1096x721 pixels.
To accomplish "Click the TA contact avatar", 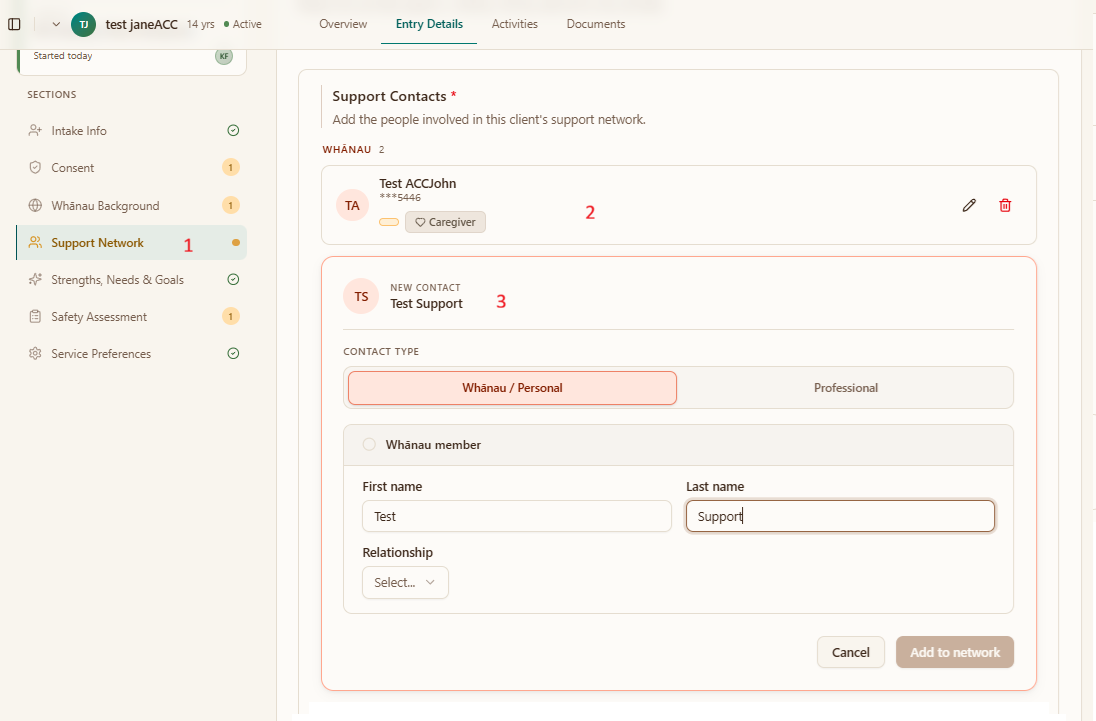I will click(352, 205).
